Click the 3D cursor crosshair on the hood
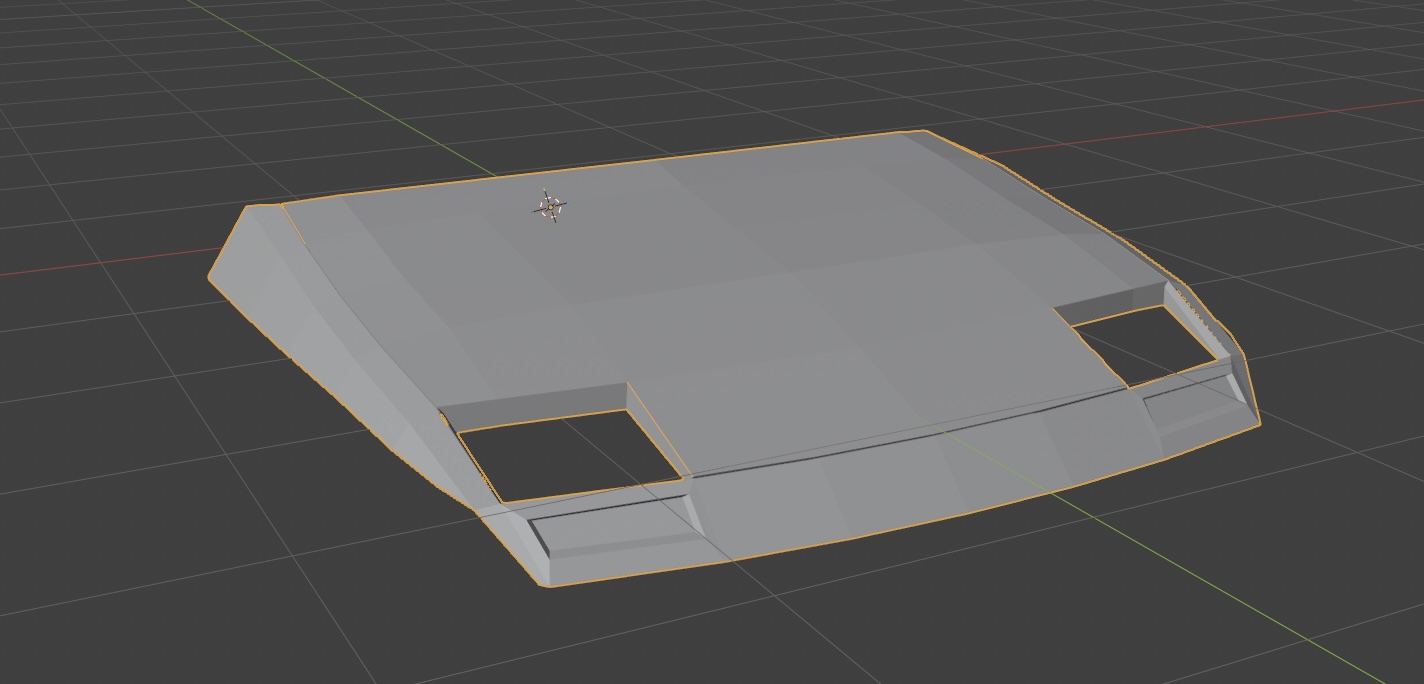 (x=549, y=206)
